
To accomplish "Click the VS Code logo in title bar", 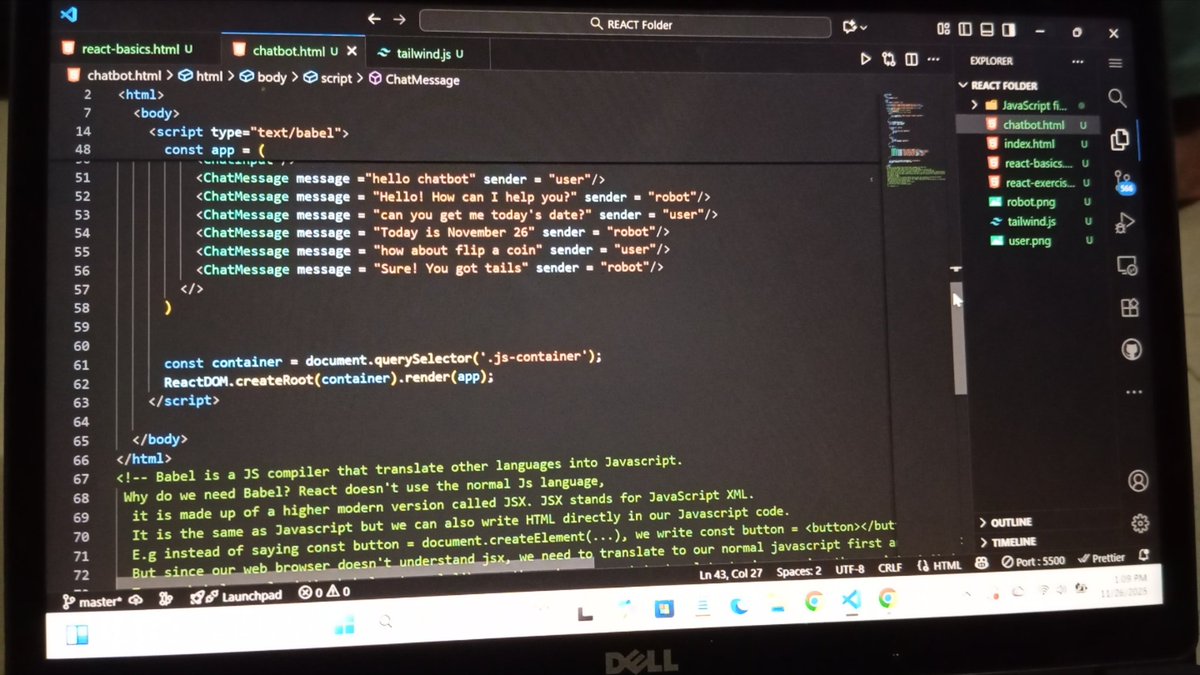I will [x=69, y=14].
